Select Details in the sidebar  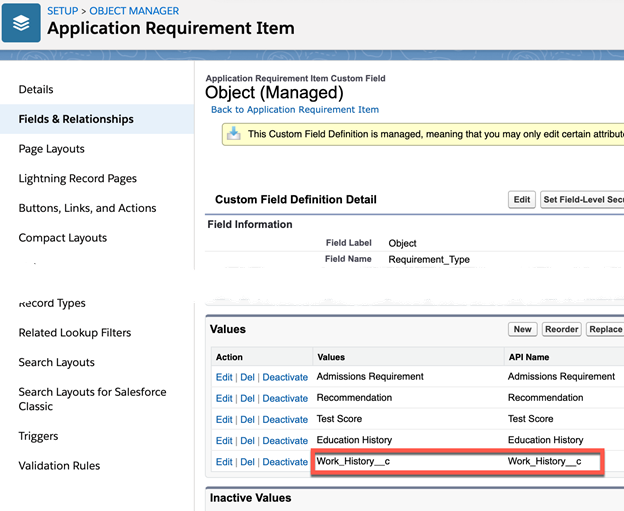point(36,90)
